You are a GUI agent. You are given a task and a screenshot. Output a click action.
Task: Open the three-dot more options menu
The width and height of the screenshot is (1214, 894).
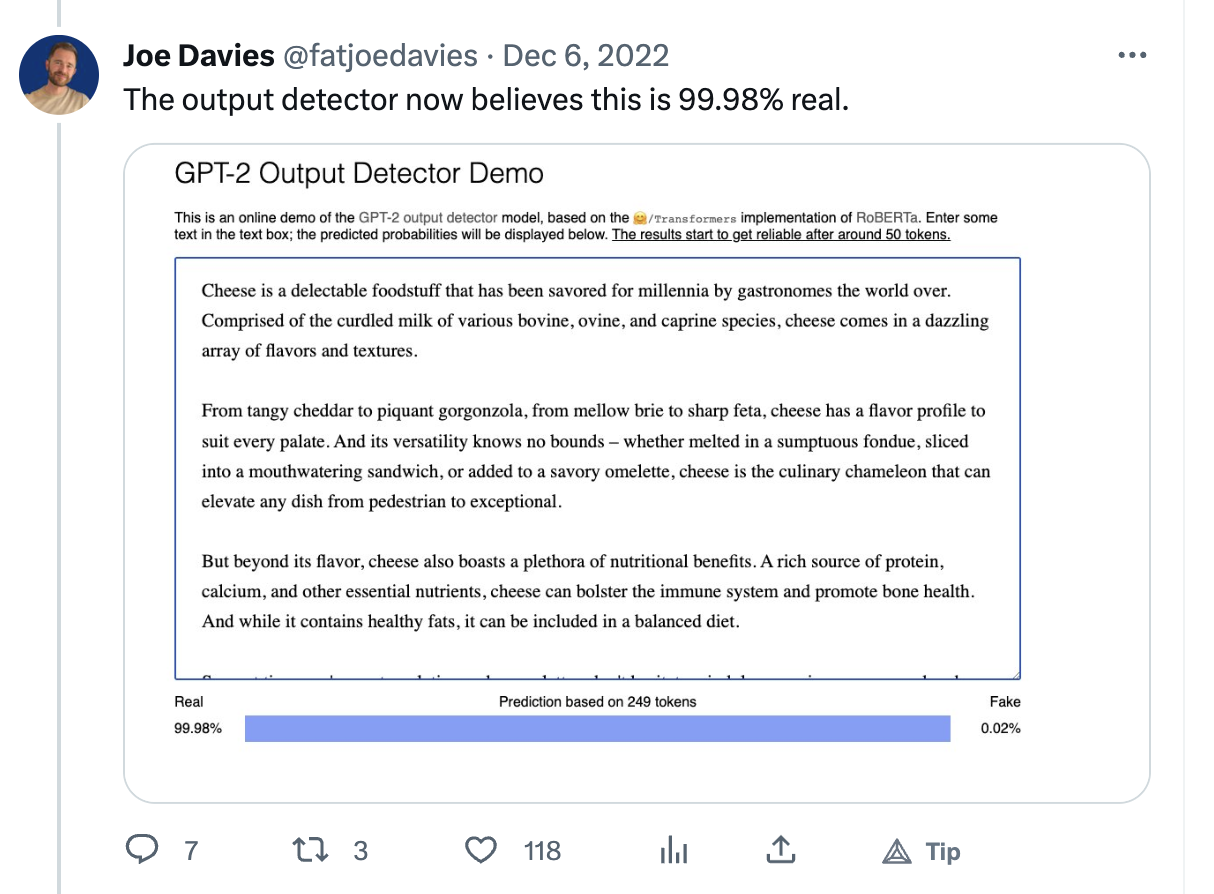tap(1131, 56)
